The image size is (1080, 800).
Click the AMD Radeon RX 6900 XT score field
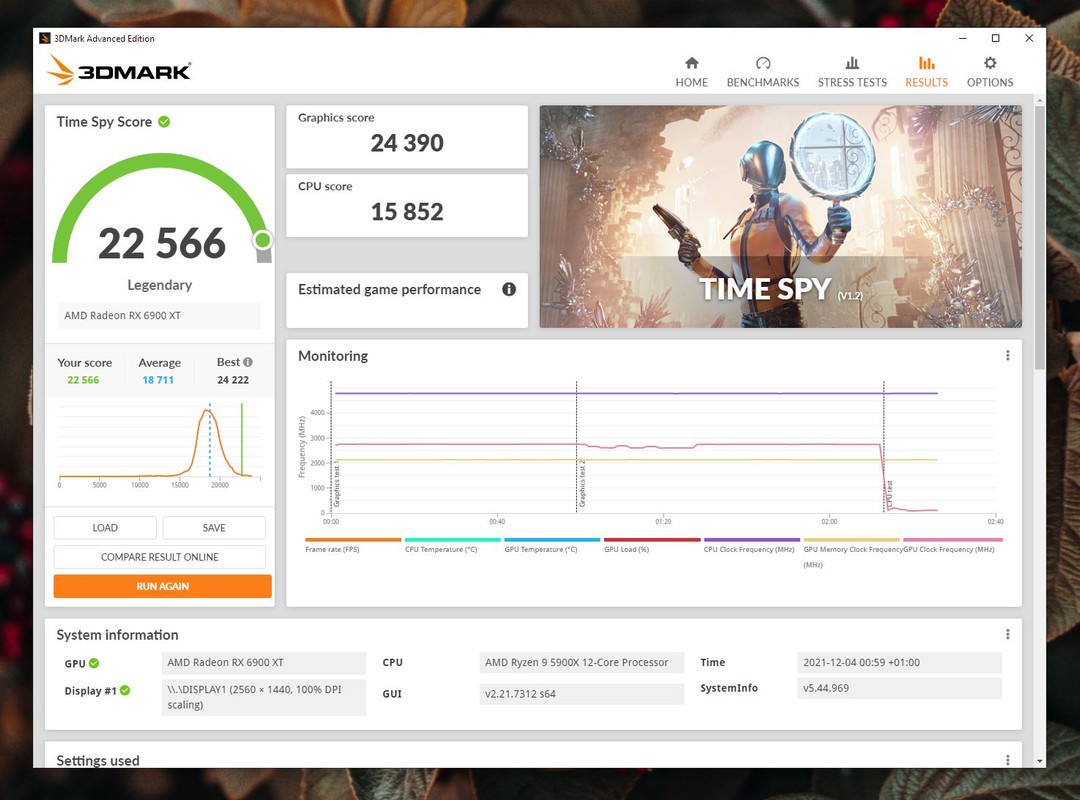tap(159, 316)
